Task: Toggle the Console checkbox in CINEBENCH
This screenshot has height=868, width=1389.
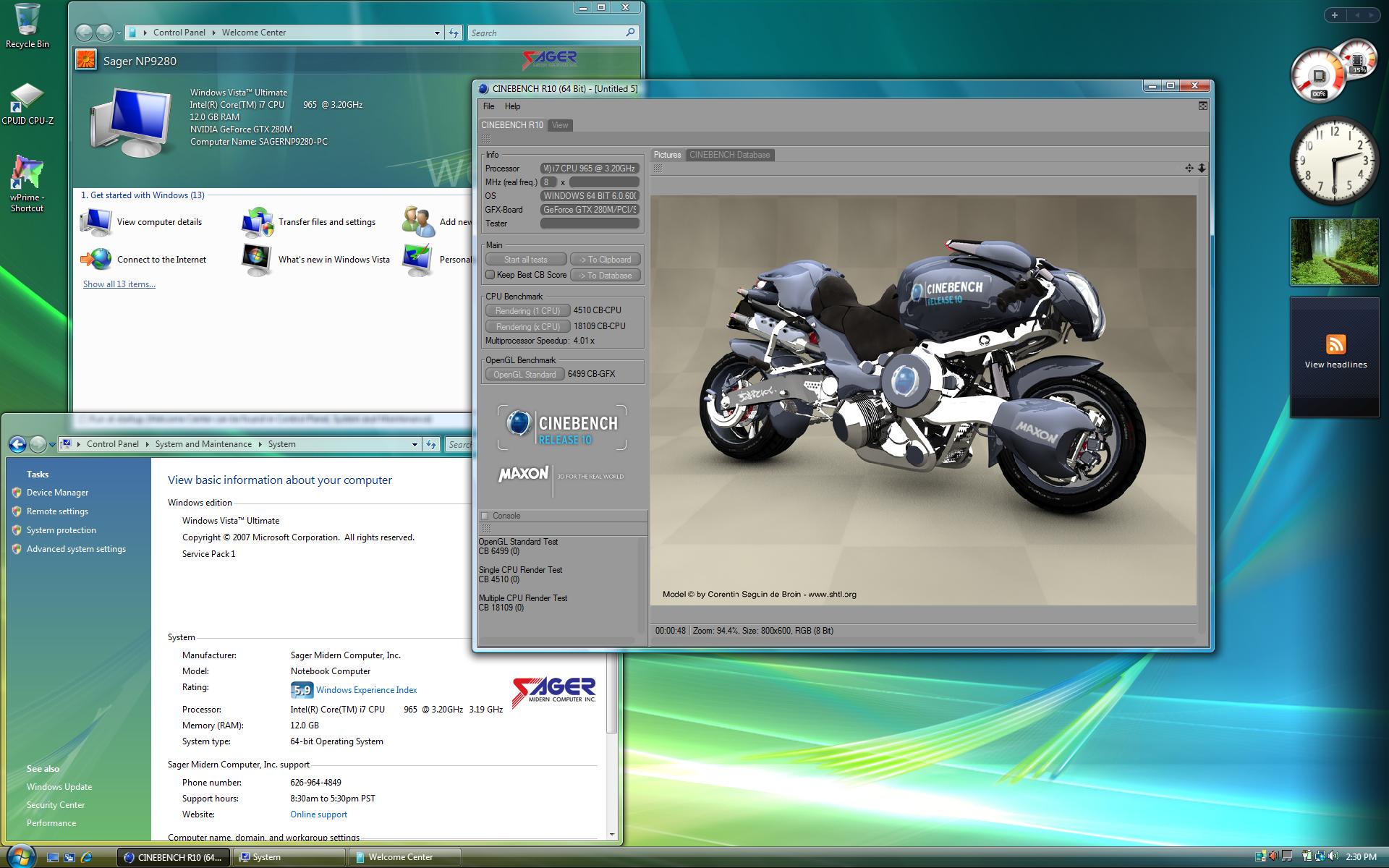Action: [x=485, y=516]
